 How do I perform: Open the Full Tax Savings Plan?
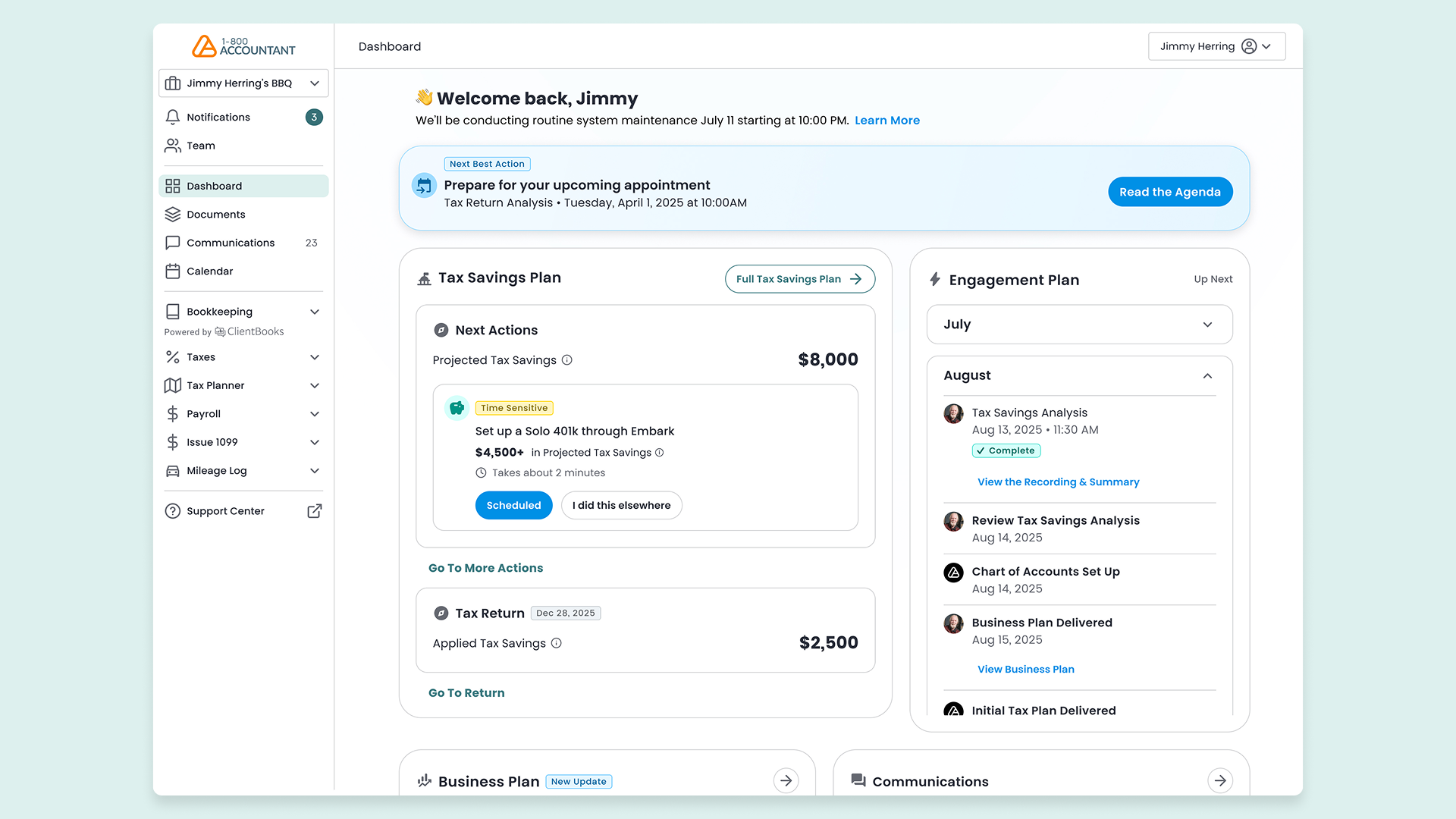[x=799, y=278]
